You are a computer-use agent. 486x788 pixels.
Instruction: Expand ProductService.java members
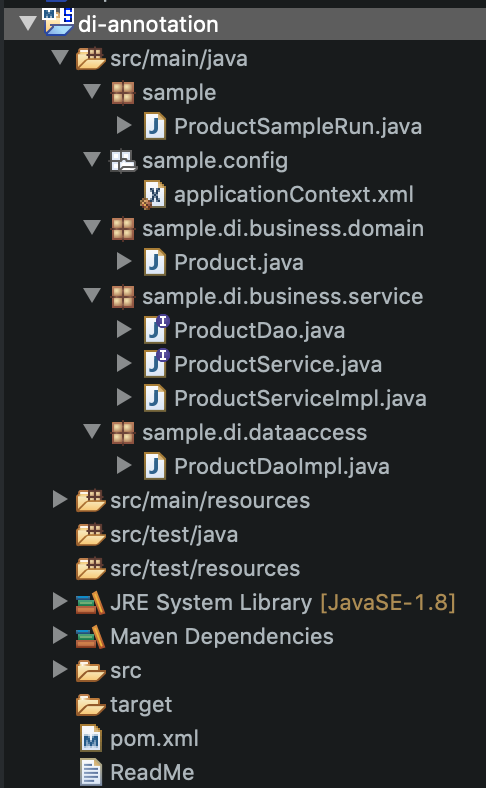124,363
